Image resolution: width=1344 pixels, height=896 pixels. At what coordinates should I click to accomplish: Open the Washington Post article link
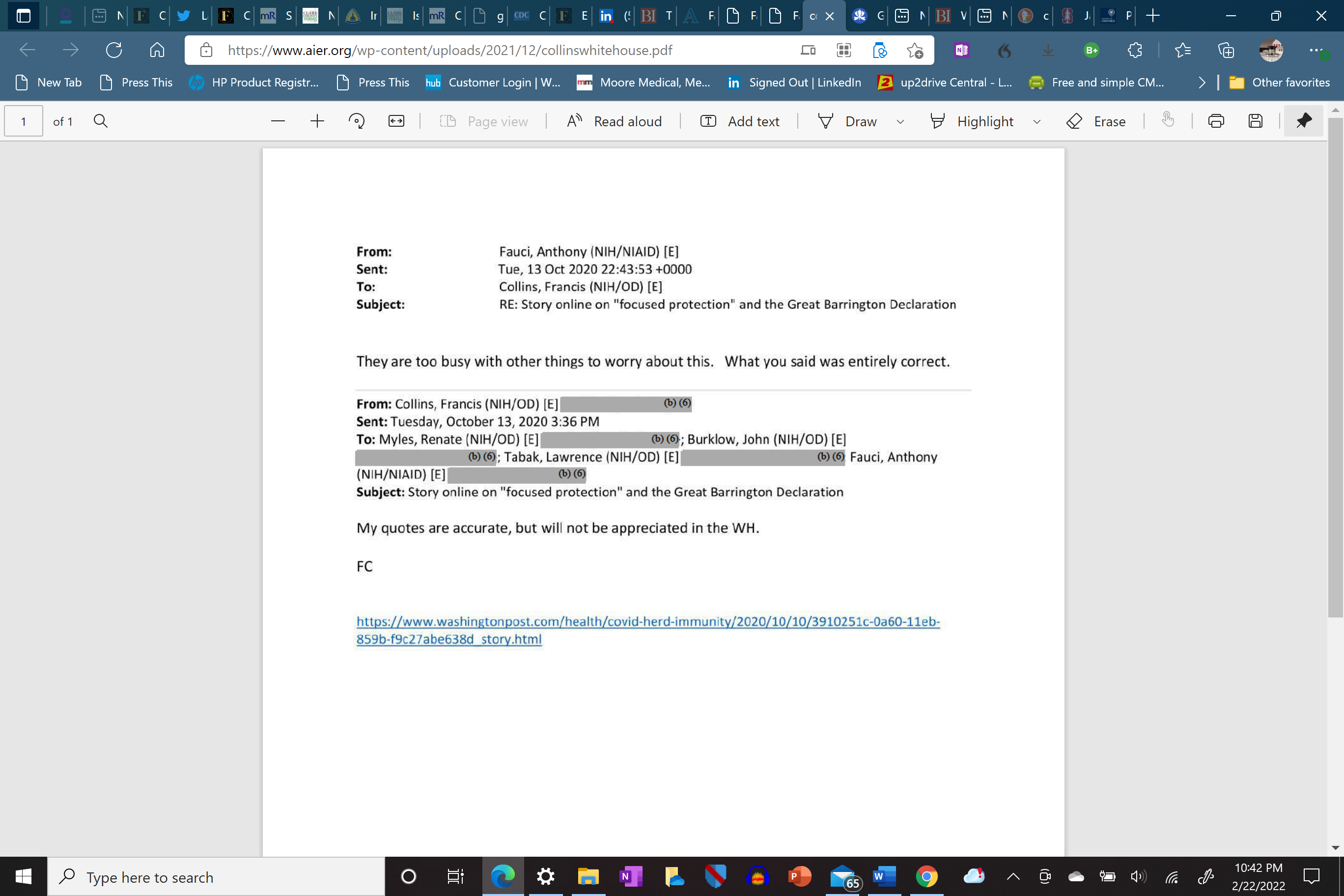coord(647,621)
